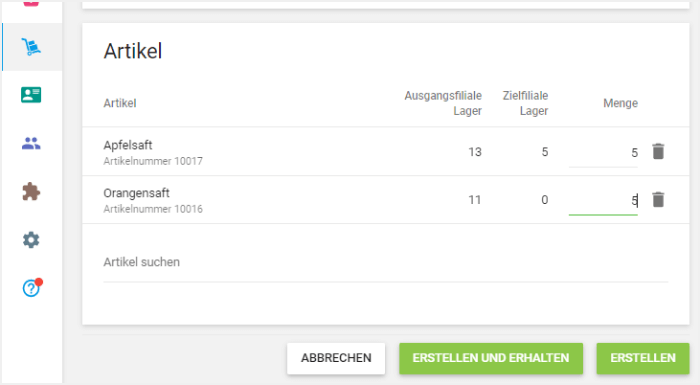
Task: Focus the Orangensaft Menge quantity field
Action: point(603,201)
